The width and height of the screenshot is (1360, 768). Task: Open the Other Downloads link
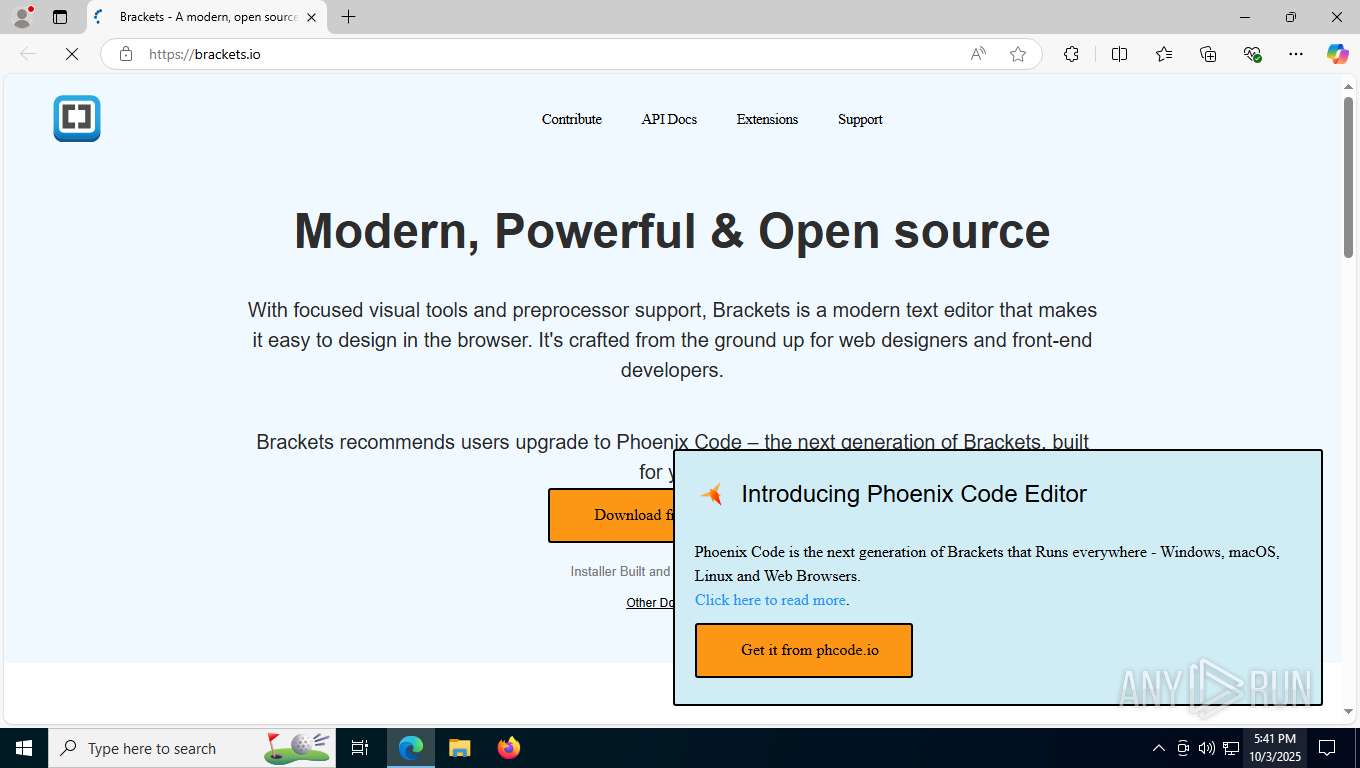(650, 602)
